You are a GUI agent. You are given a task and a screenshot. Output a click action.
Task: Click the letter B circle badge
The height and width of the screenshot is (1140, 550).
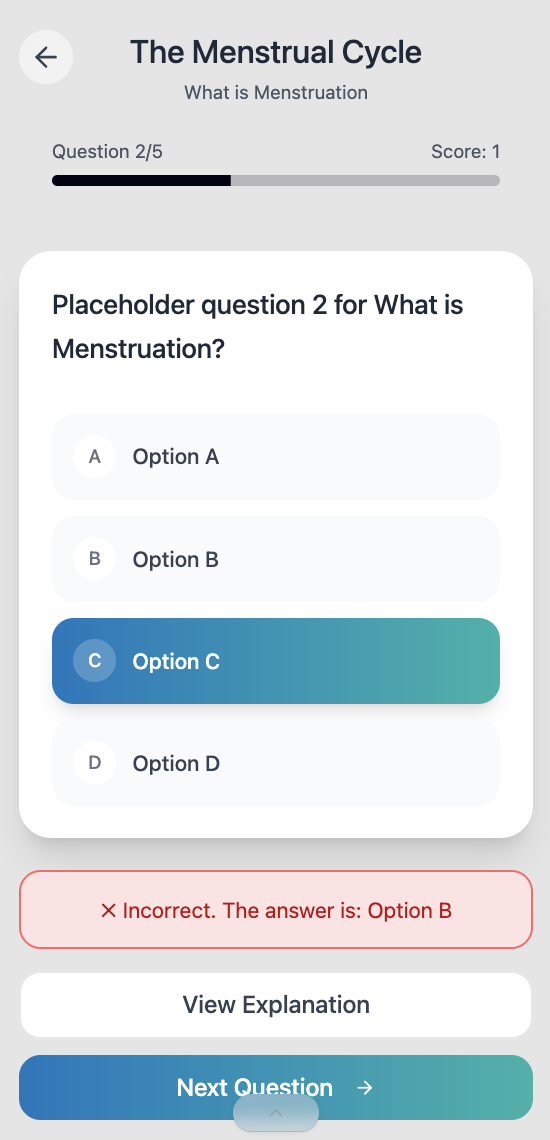(x=95, y=559)
